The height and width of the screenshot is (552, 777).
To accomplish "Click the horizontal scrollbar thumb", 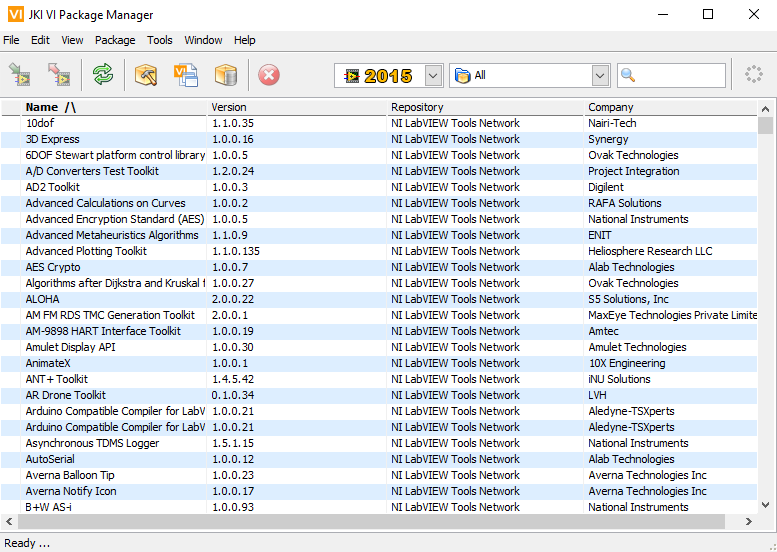I will click(371, 521).
